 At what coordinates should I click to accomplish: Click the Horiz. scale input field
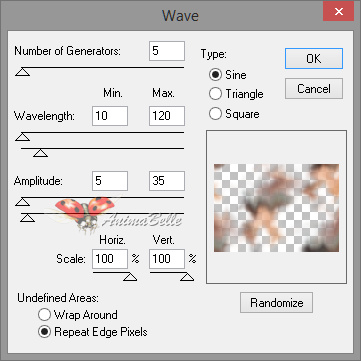[110, 259]
